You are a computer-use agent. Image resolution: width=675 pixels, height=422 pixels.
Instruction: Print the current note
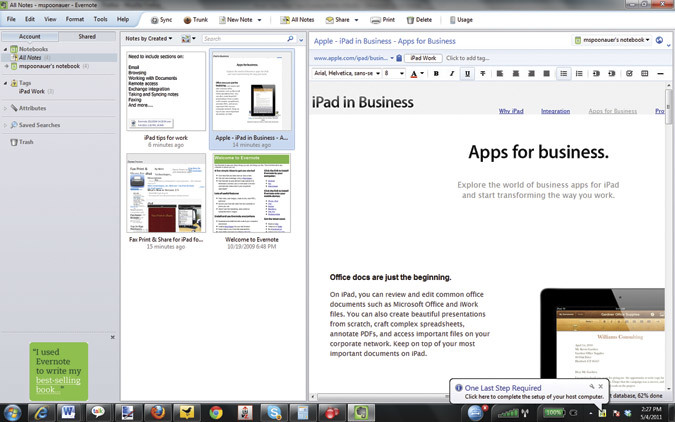coord(383,20)
